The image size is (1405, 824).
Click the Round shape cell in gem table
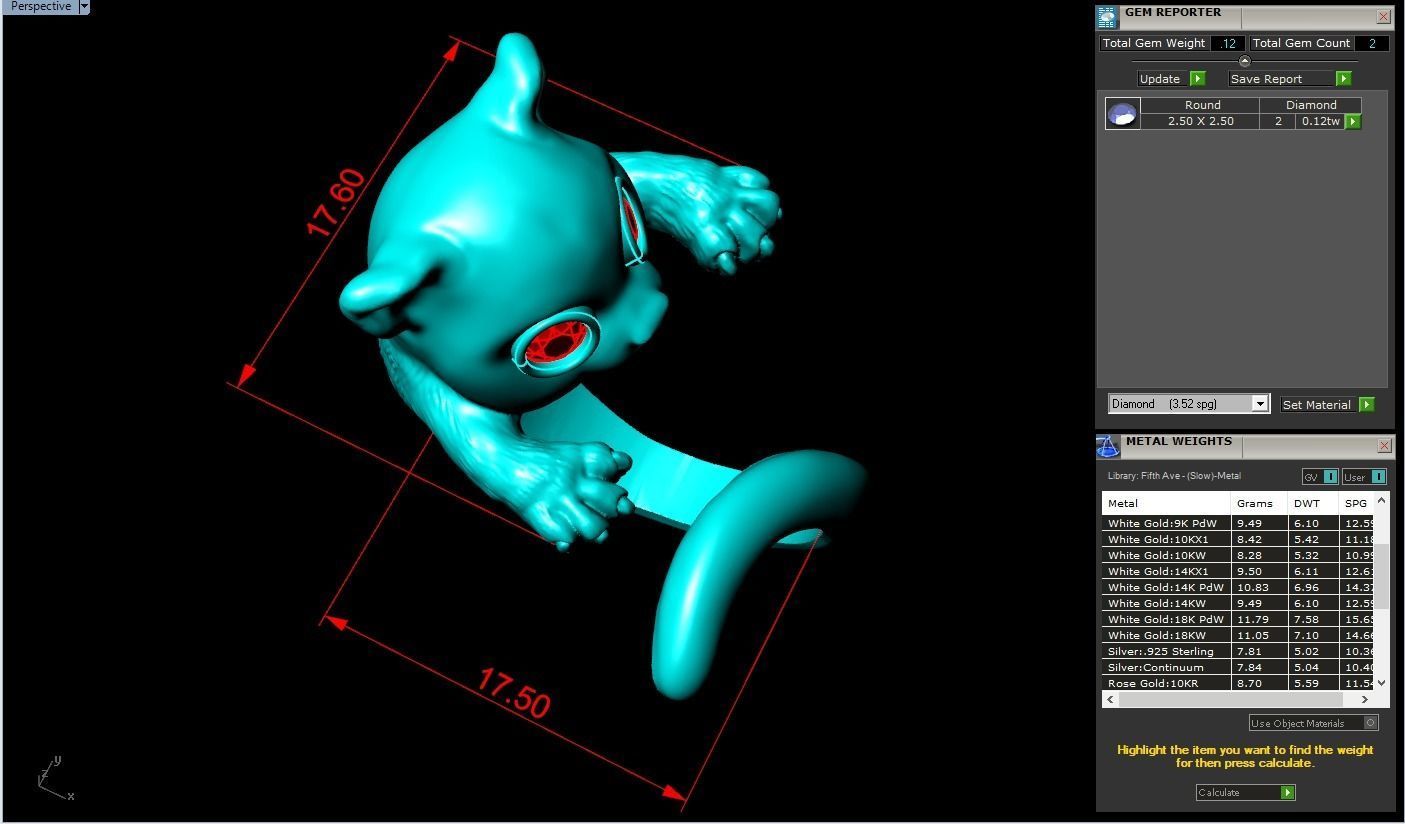pyautogui.click(x=1201, y=105)
